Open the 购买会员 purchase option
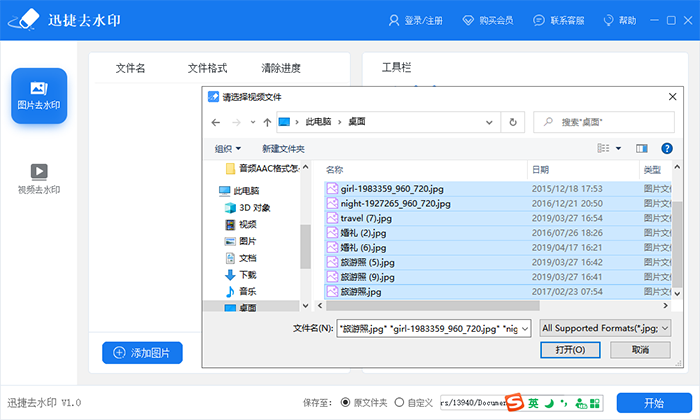Image resolution: width=700 pixels, height=420 pixels. pos(488,21)
